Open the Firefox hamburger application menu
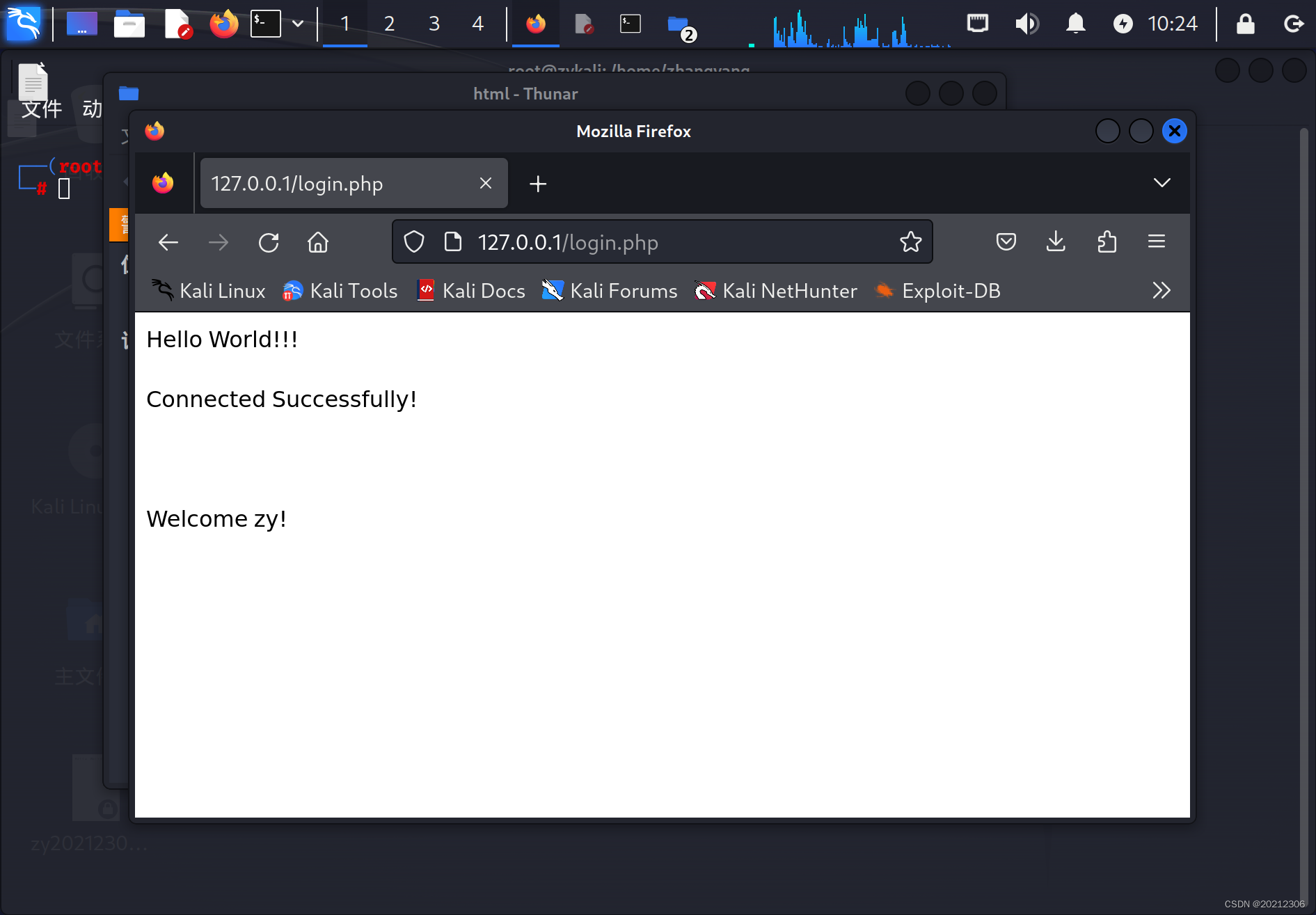Viewport: 1316px width, 915px height. (x=1157, y=242)
